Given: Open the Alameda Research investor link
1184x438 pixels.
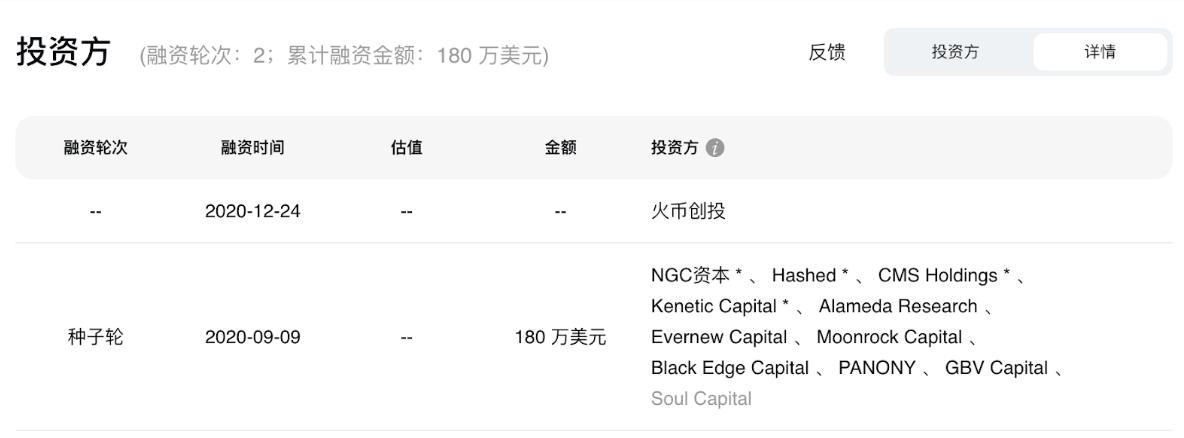Looking at the screenshot, I should pyautogui.click(x=897, y=306).
